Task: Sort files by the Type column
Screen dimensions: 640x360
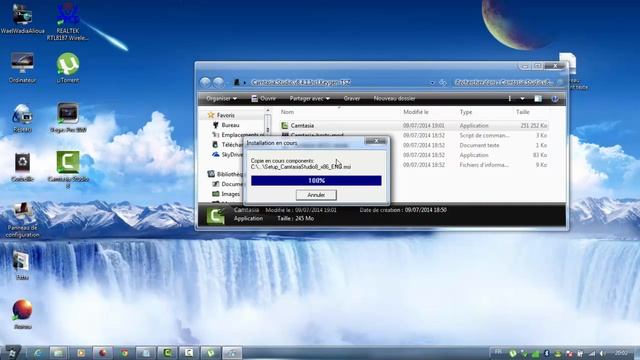Action: pos(466,112)
